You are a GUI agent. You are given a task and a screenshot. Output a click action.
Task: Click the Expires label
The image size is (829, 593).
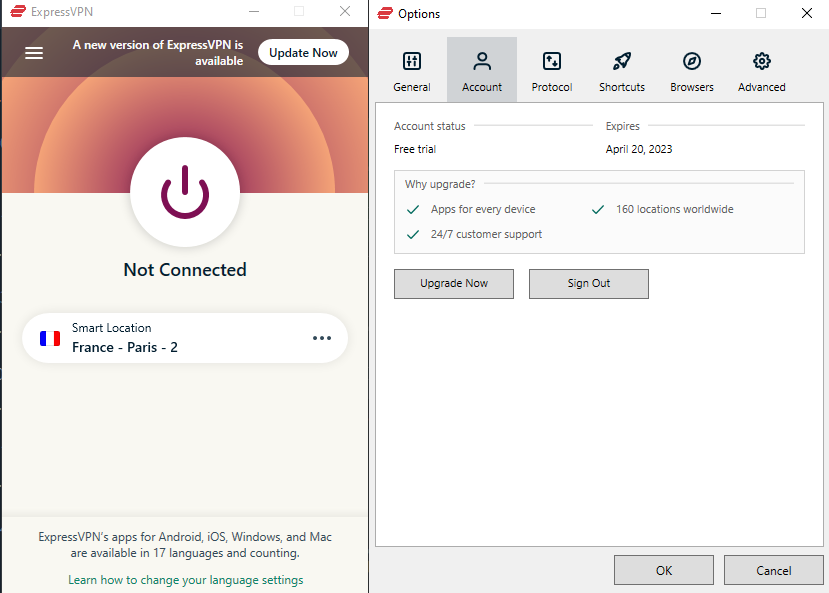pos(622,126)
